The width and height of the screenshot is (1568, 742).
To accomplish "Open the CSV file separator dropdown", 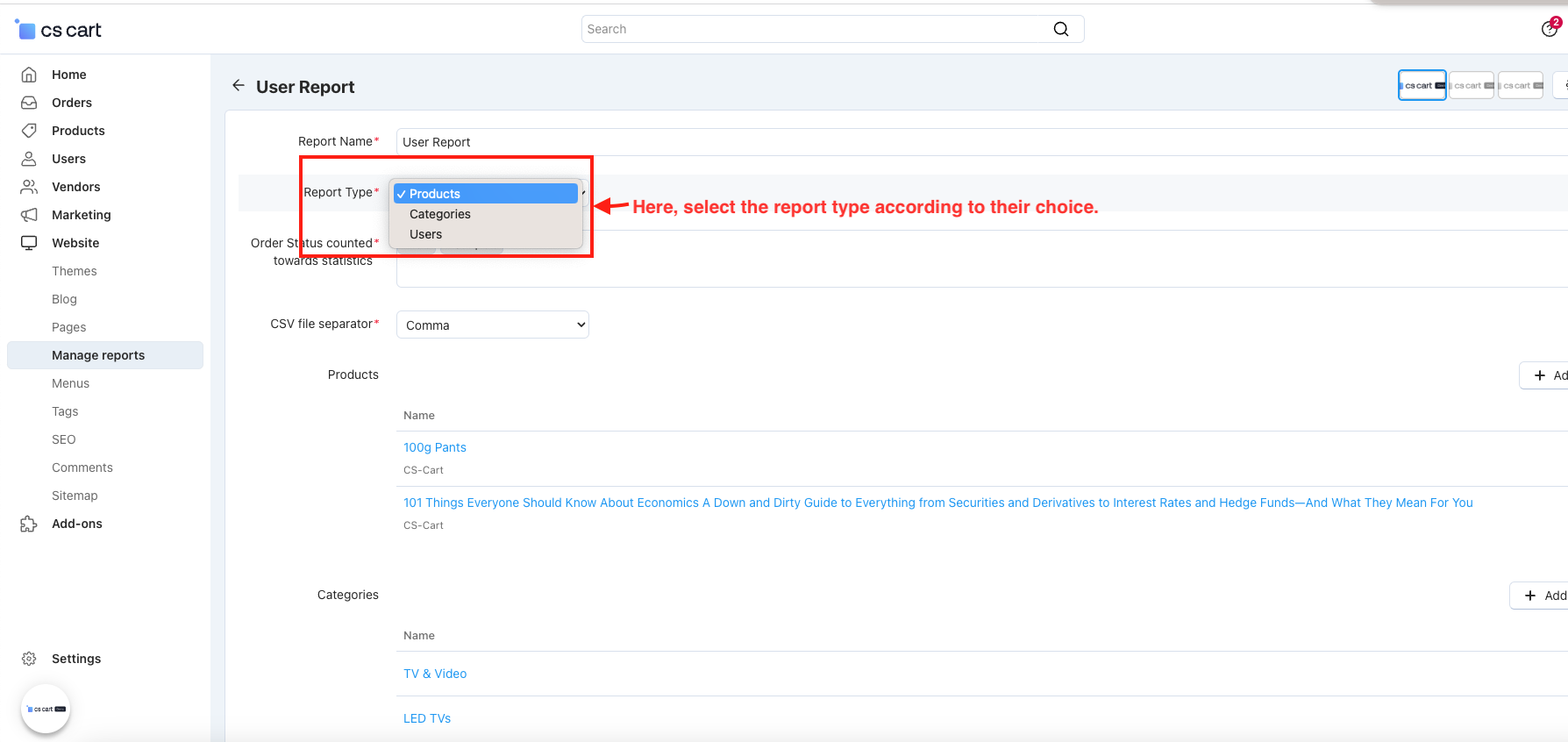I will coord(492,325).
